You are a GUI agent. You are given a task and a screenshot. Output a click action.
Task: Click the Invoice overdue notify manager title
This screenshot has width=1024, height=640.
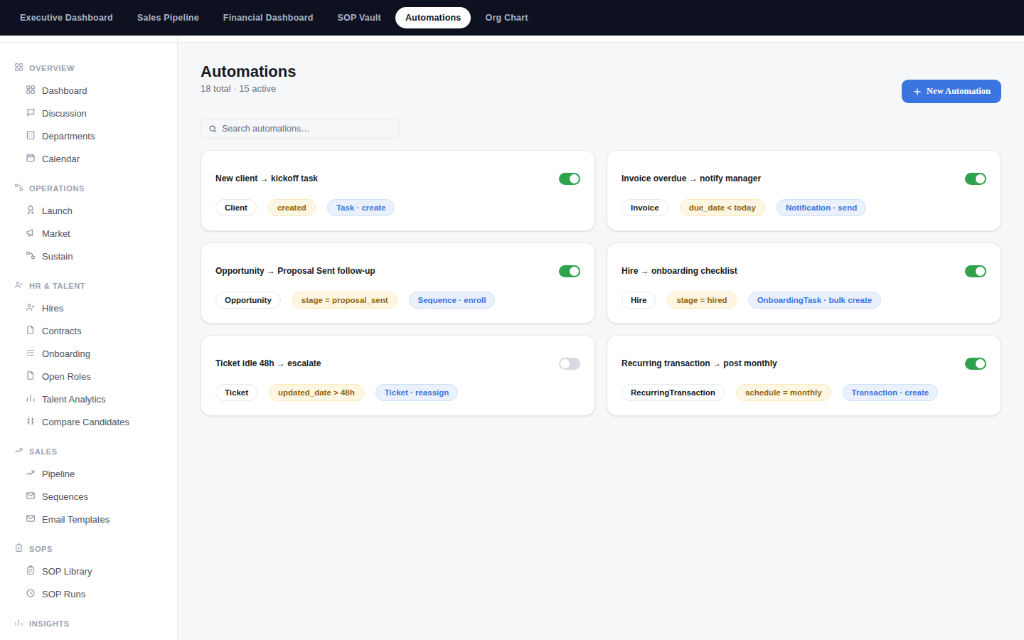(691, 178)
